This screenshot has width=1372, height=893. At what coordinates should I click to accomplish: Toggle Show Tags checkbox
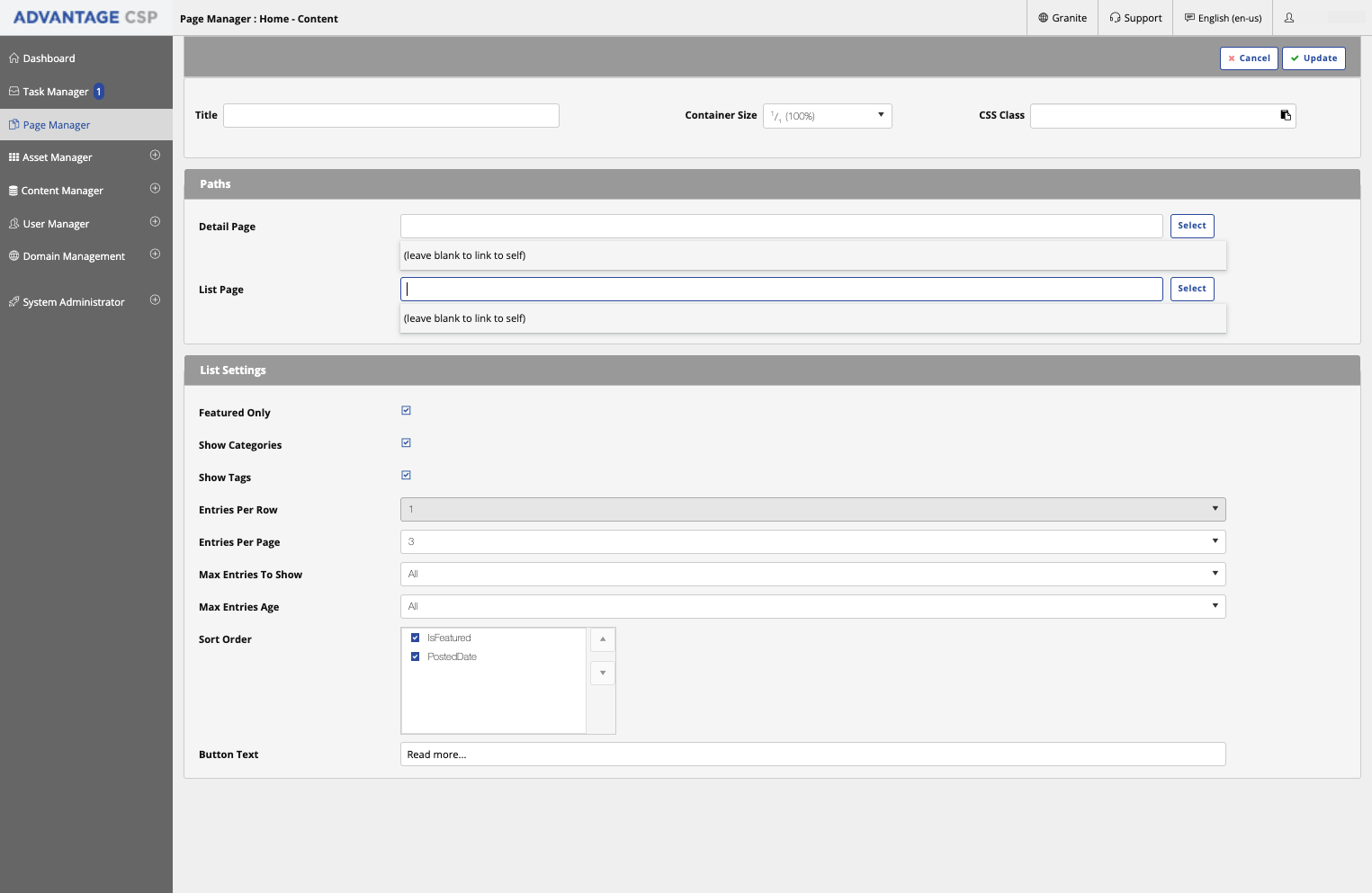406,476
